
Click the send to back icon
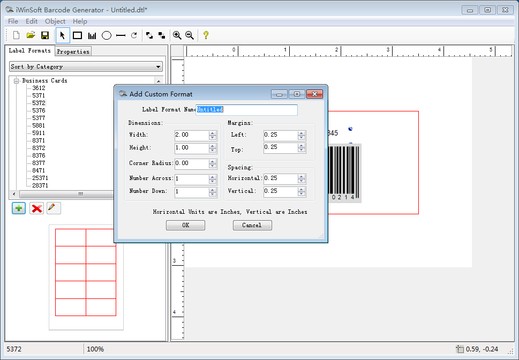click(162, 35)
